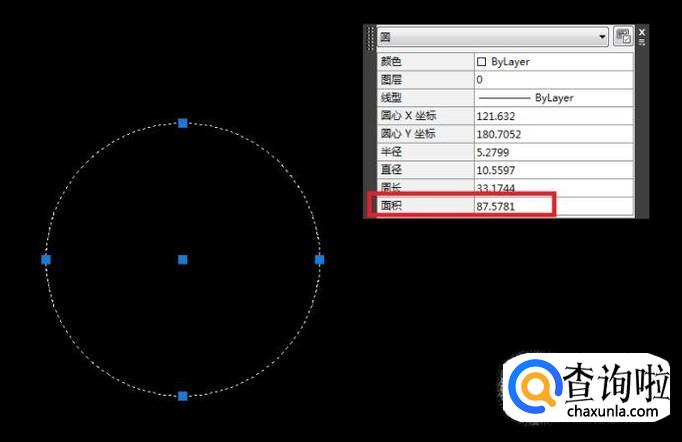Image resolution: width=682 pixels, height=442 pixels.
Task: Select the bottom grip of the circle
Action: point(183,396)
